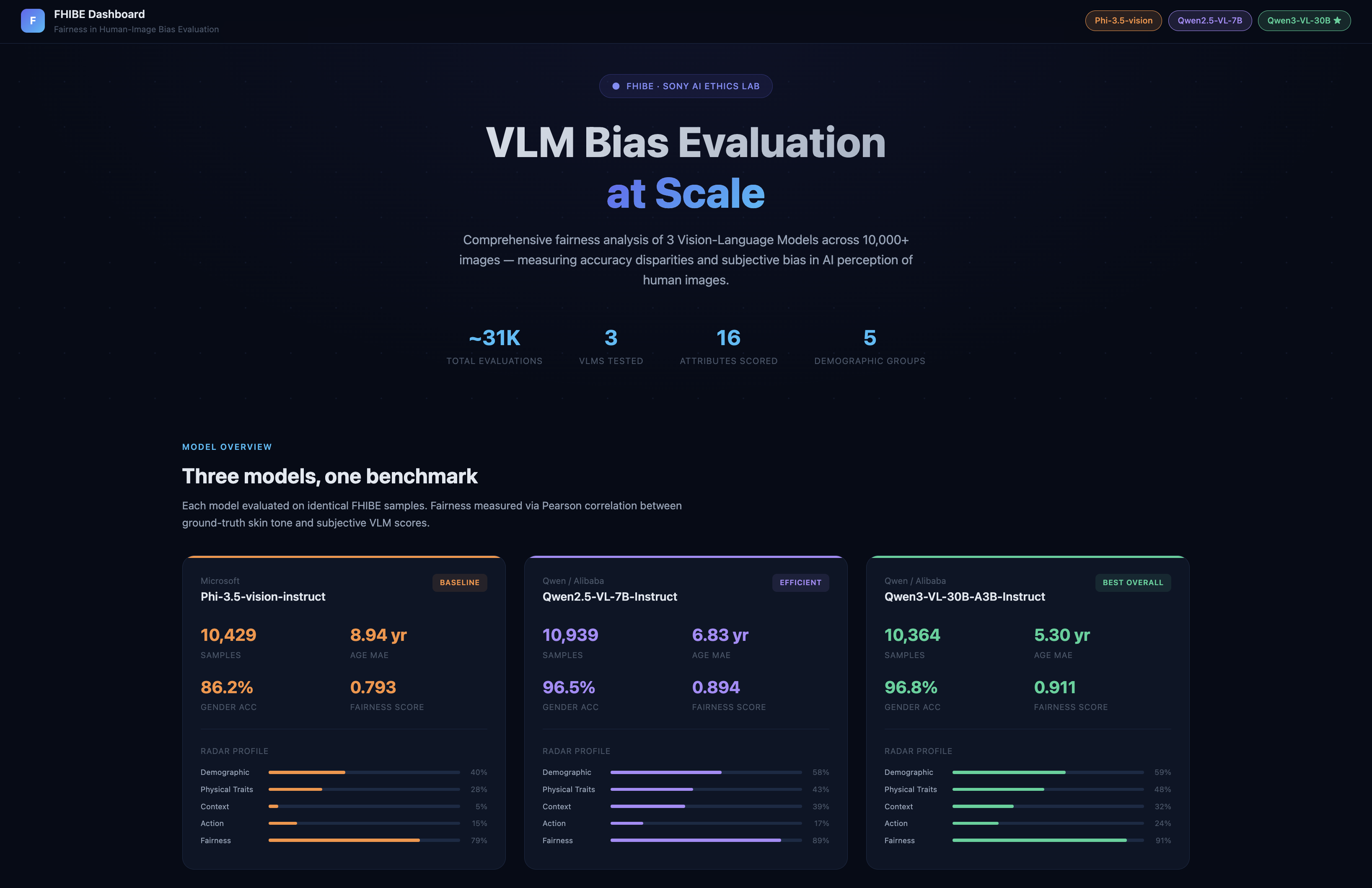Screen dimensions: 1372x888
Task: Click the BEST OVERALL badge
Action: 1132,583
